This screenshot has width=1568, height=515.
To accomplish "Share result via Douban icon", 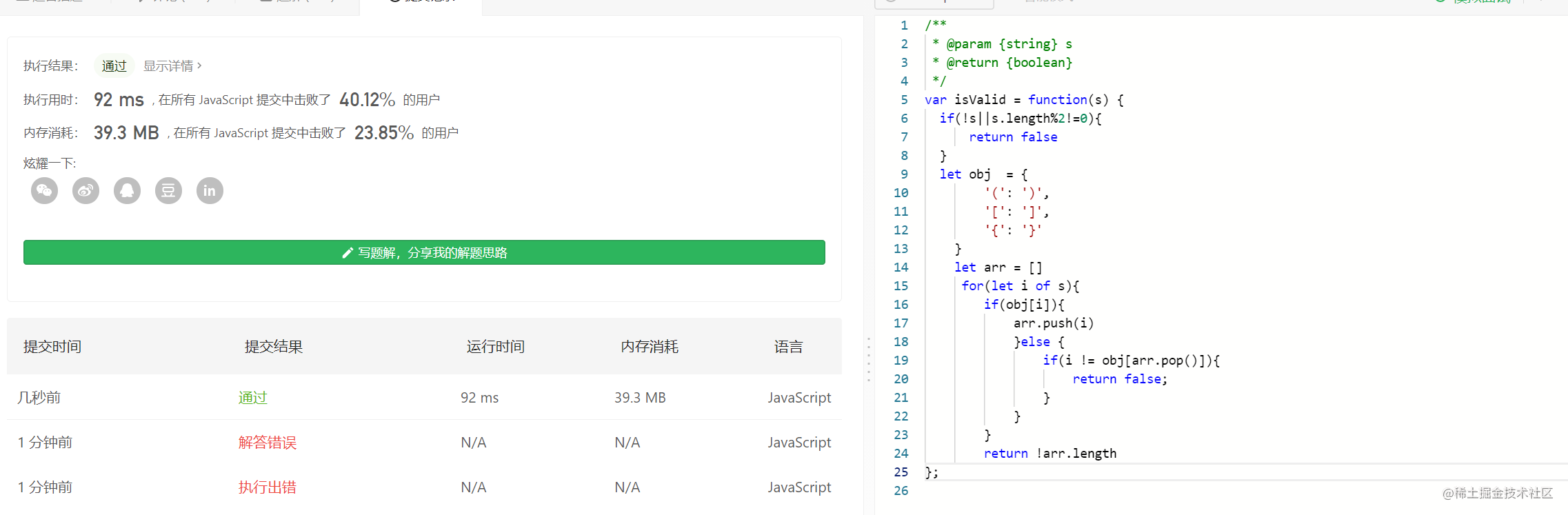I will 168,190.
